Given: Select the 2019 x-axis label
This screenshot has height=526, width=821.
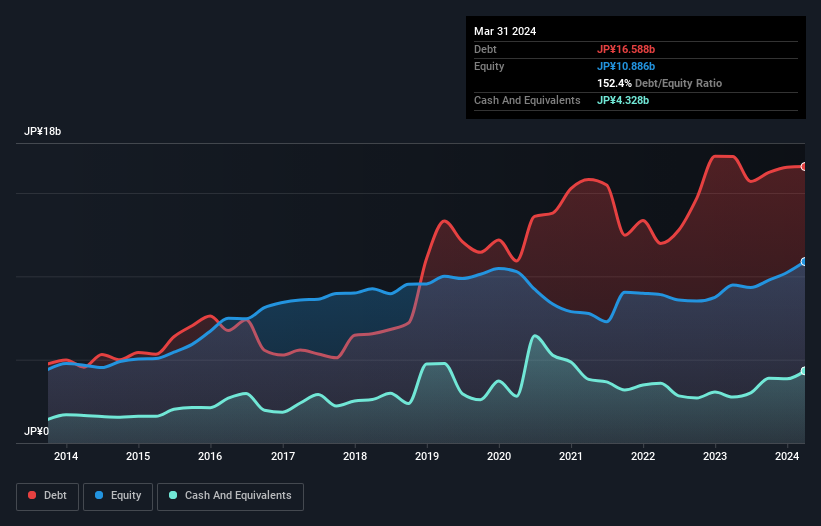Looking at the screenshot, I should click(427, 456).
